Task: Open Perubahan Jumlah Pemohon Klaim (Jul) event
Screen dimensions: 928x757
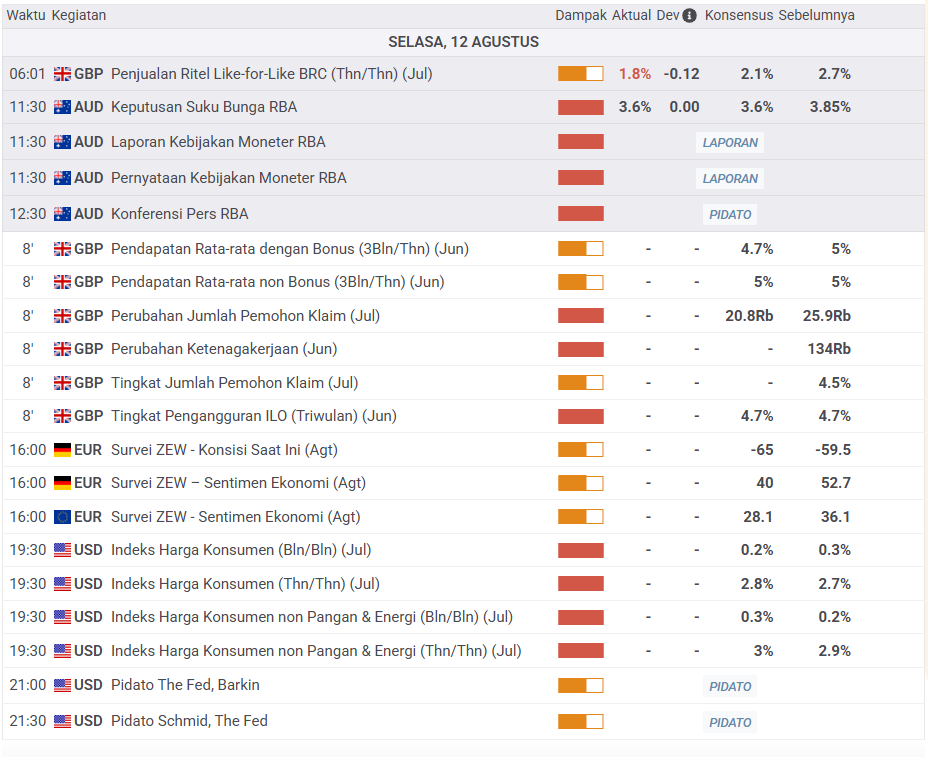Action: (244, 316)
